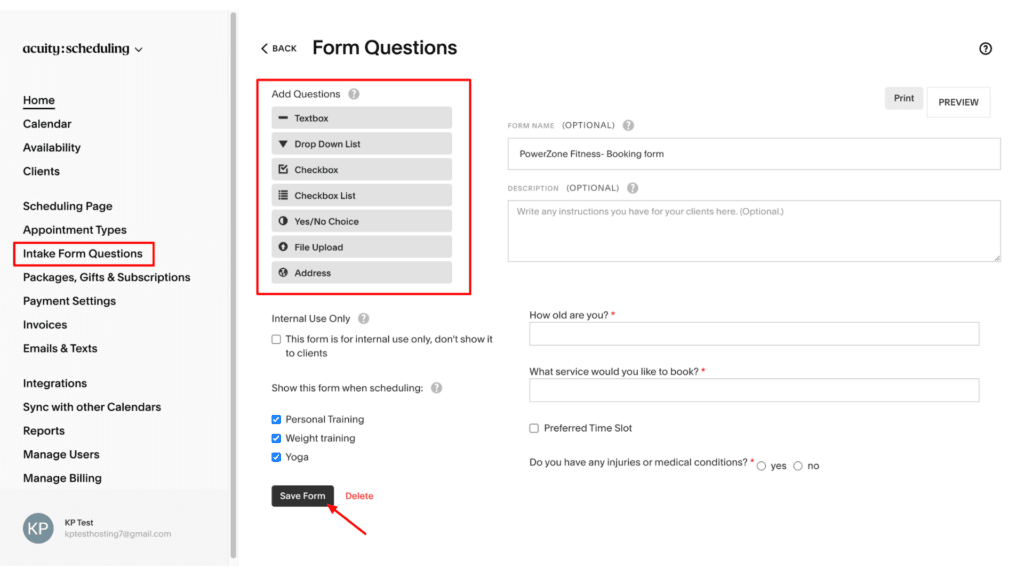Image resolution: width=1024 pixels, height=576 pixels.
Task: Open the help circle in the top right
Action: tap(985, 48)
